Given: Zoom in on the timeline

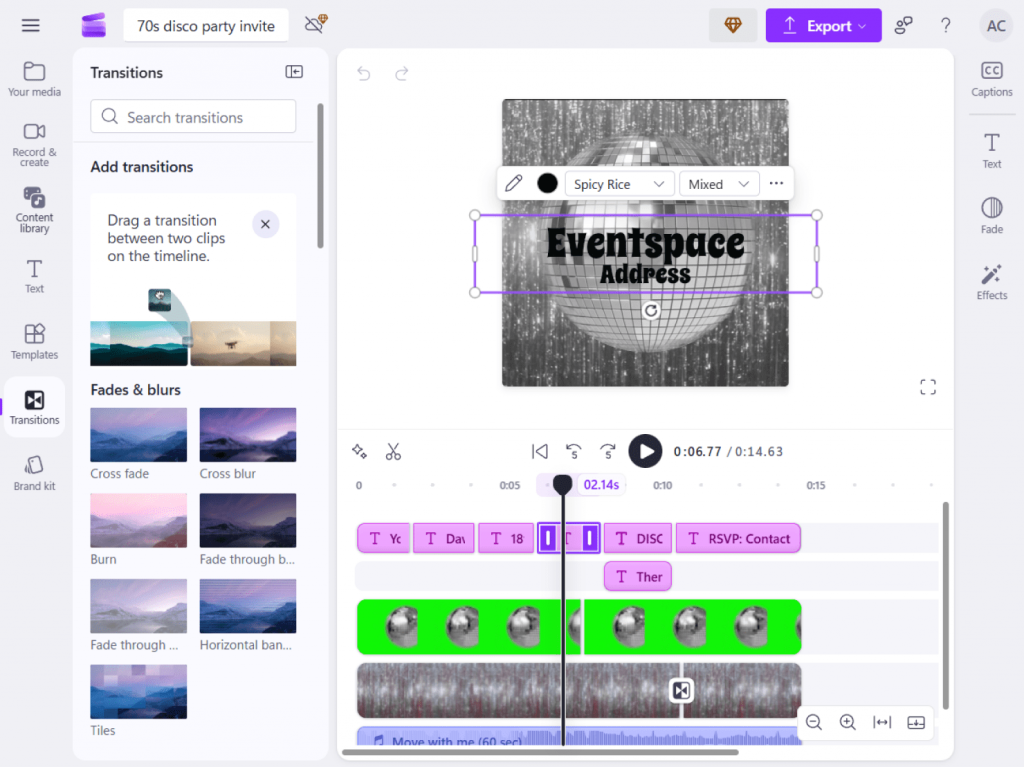Looking at the screenshot, I should pyautogui.click(x=848, y=722).
